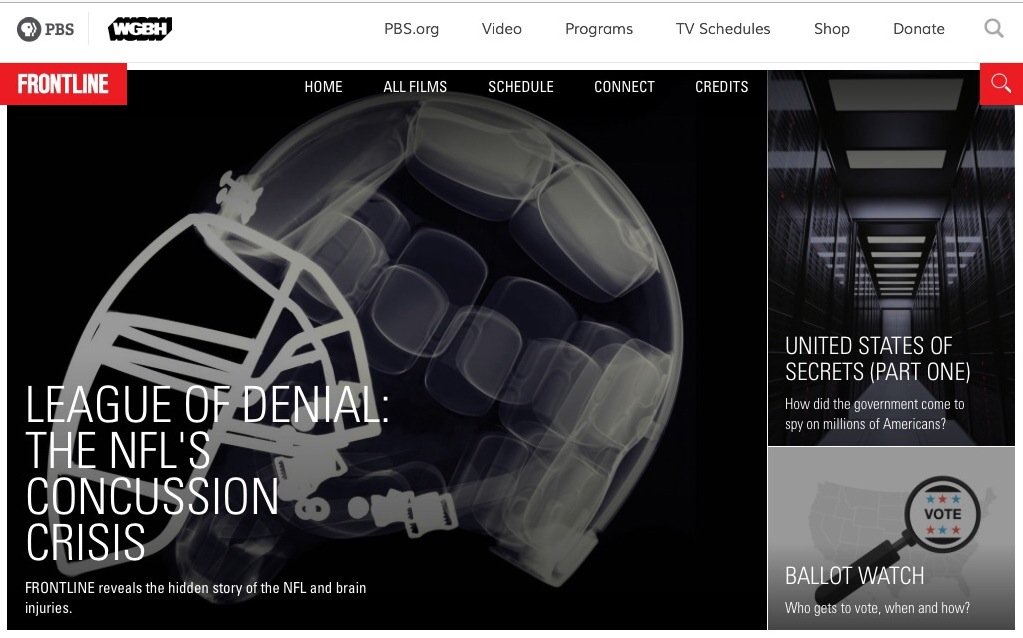Open League of Denial headline
Viewport: 1023px width, 638px height.
206,472
